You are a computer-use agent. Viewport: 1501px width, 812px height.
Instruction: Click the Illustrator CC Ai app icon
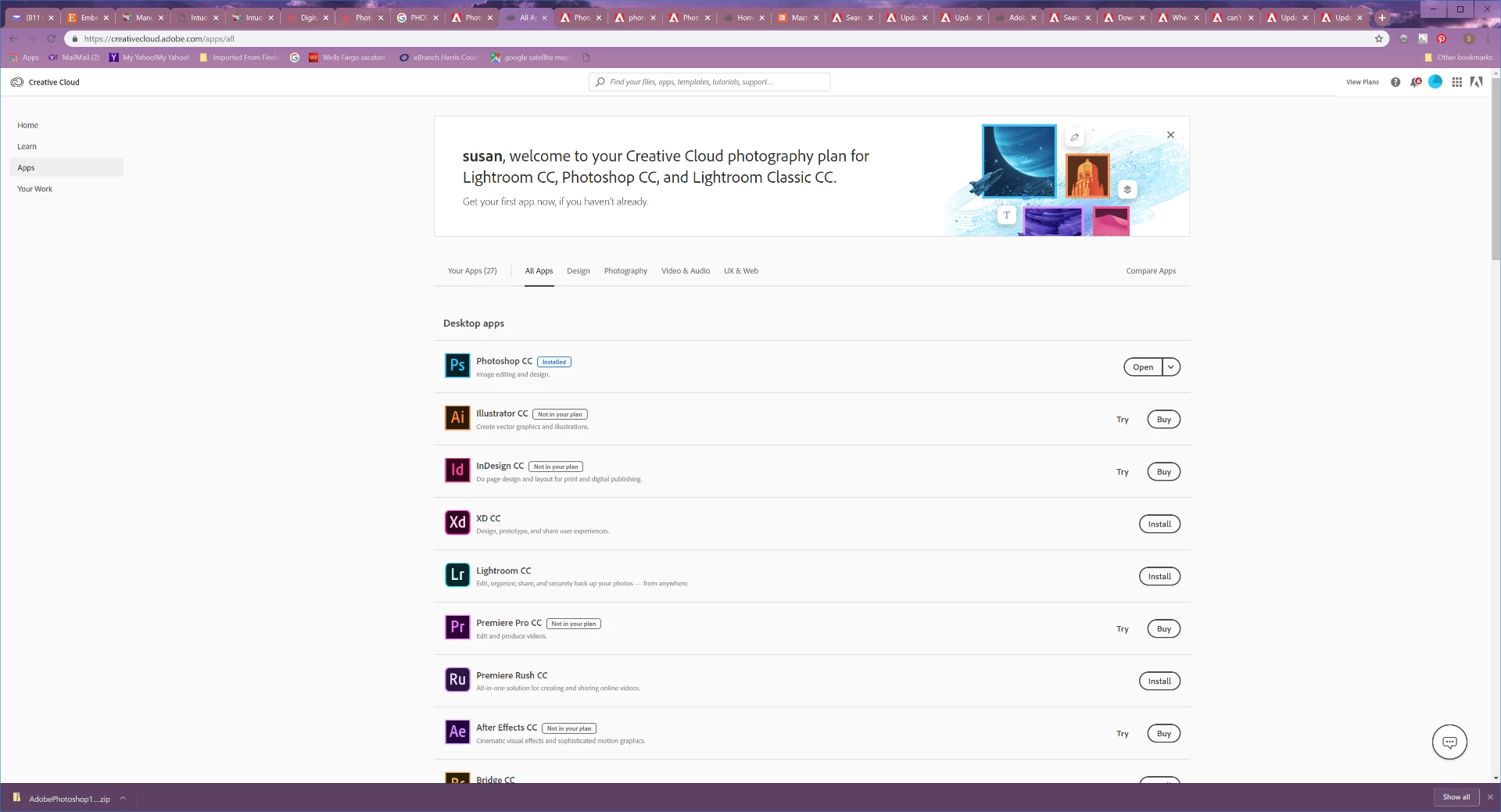point(457,418)
